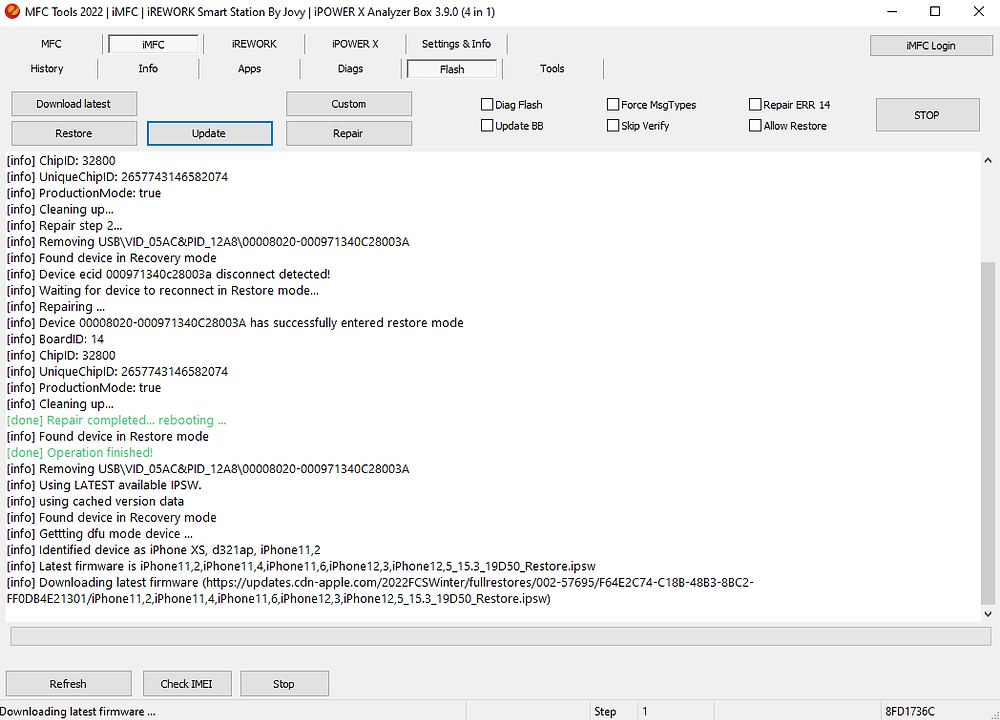
Task: Click the 8FD1736C status bar code
Action: (x=910, y=712)
